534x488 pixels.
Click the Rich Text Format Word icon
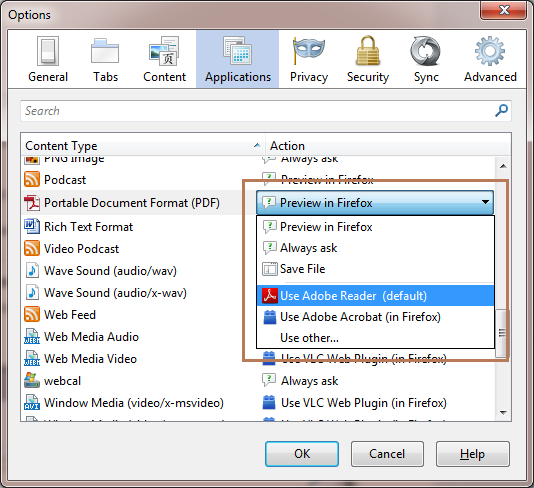click(32, 226)
